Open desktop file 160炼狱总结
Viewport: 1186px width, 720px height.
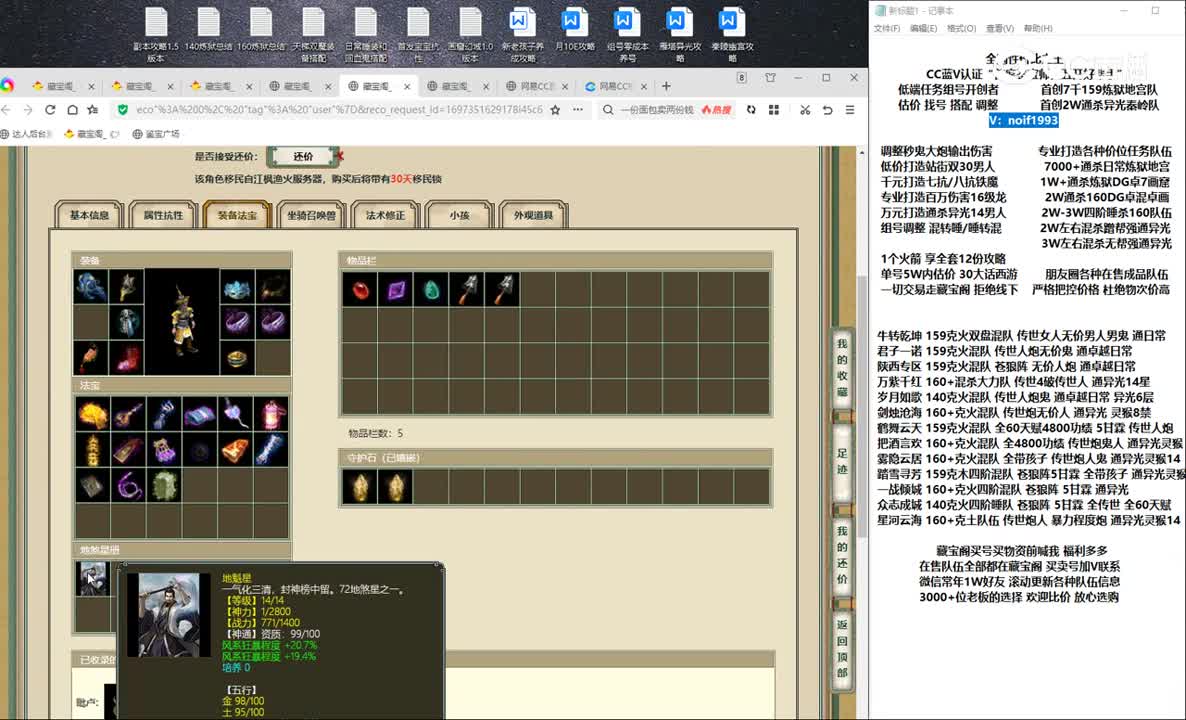(261, 29)
